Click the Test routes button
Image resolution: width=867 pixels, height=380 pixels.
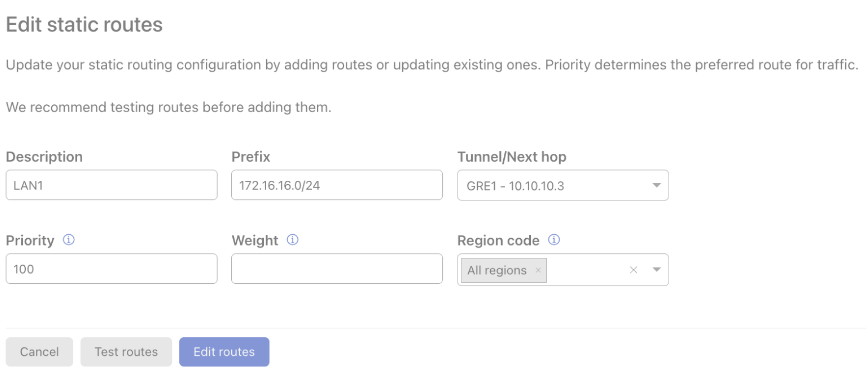[126, 352]
